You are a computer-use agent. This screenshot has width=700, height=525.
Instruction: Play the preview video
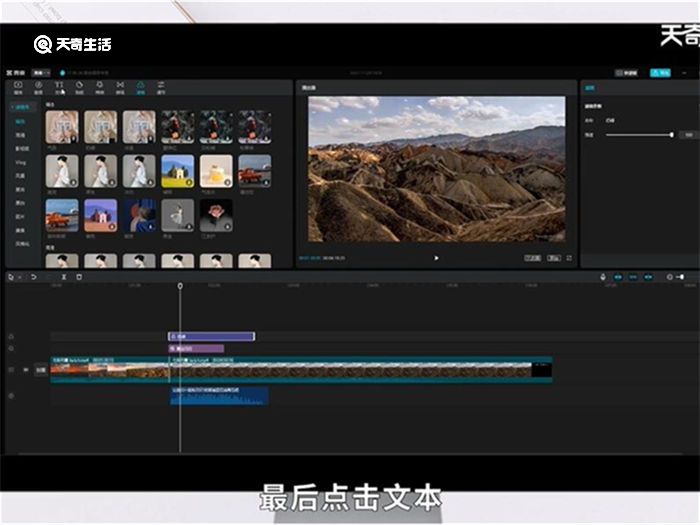pos(436,258)
